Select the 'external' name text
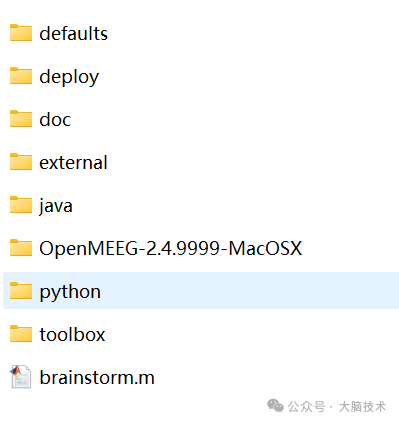Screen dimensions: 399x423 (73, 163)
